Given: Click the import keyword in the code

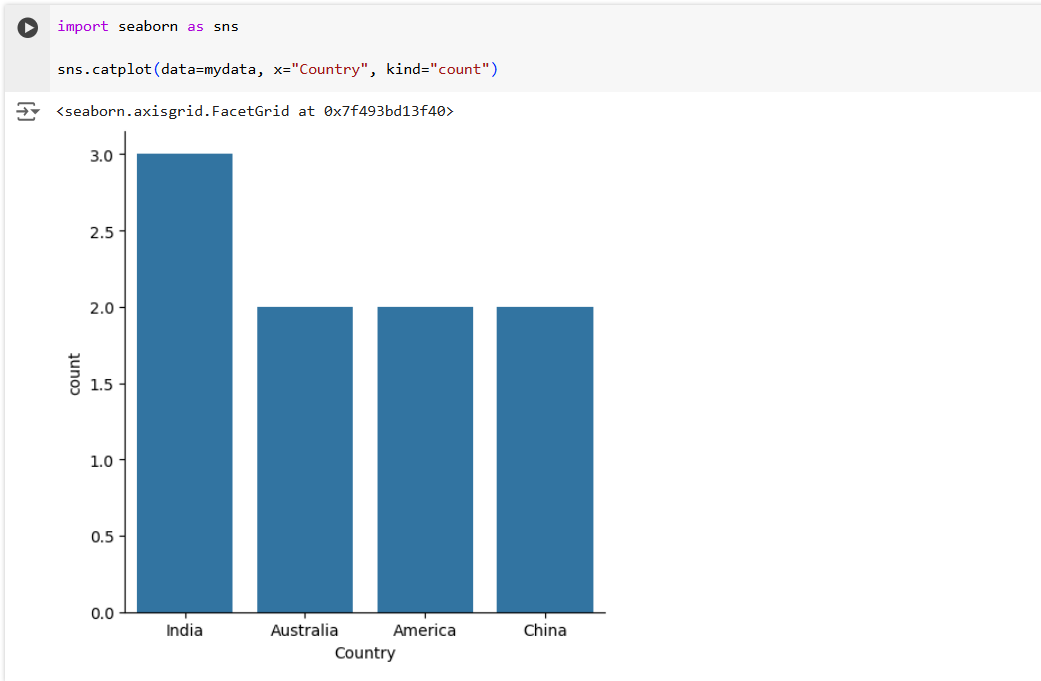Looking at the screenshot, I should click(82, 26).
